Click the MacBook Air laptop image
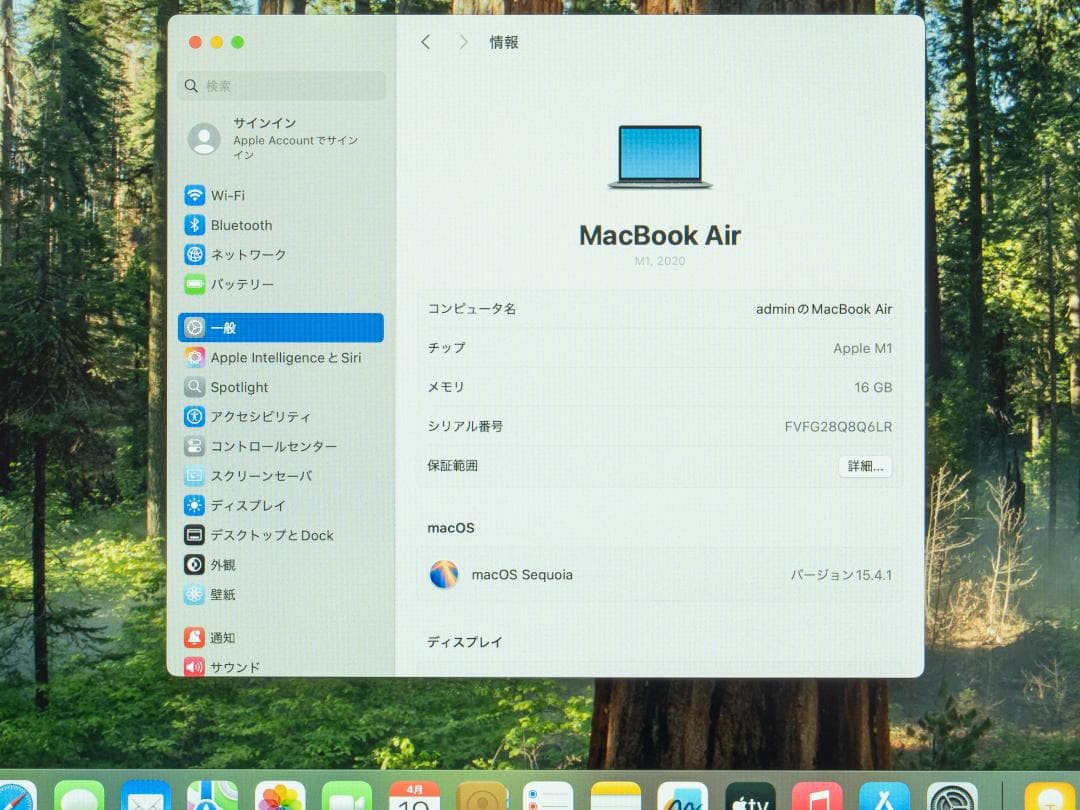This screenshot has width=1080, height=810. [660, 157]
